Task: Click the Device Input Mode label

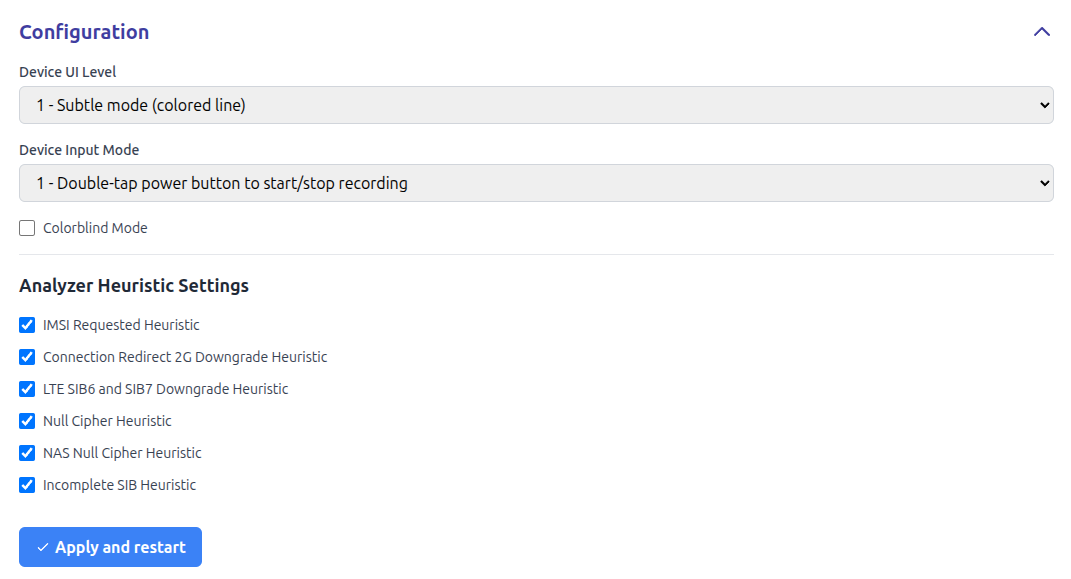Action: (79, 150)
